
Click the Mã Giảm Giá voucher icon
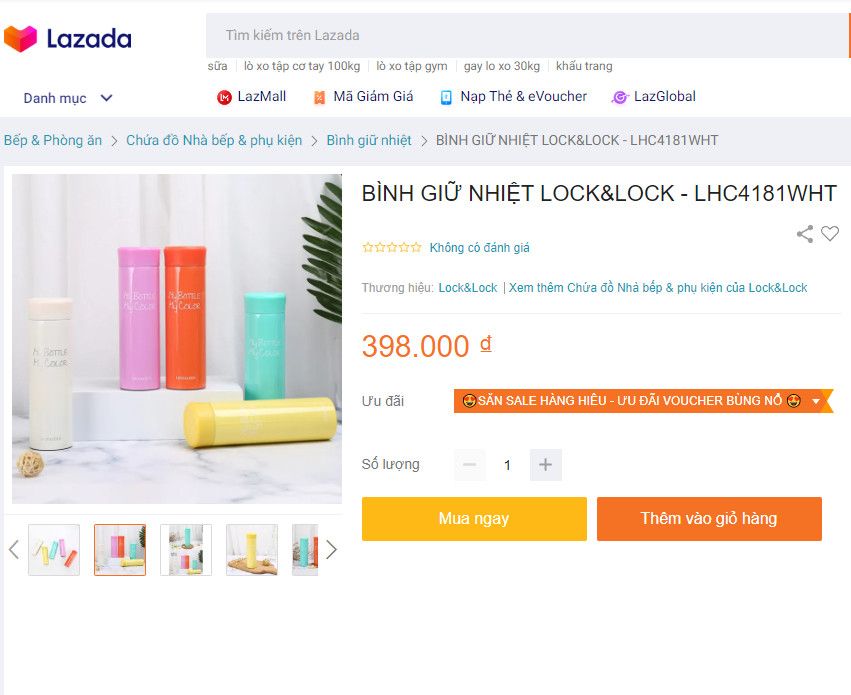[x=319, y=97]
